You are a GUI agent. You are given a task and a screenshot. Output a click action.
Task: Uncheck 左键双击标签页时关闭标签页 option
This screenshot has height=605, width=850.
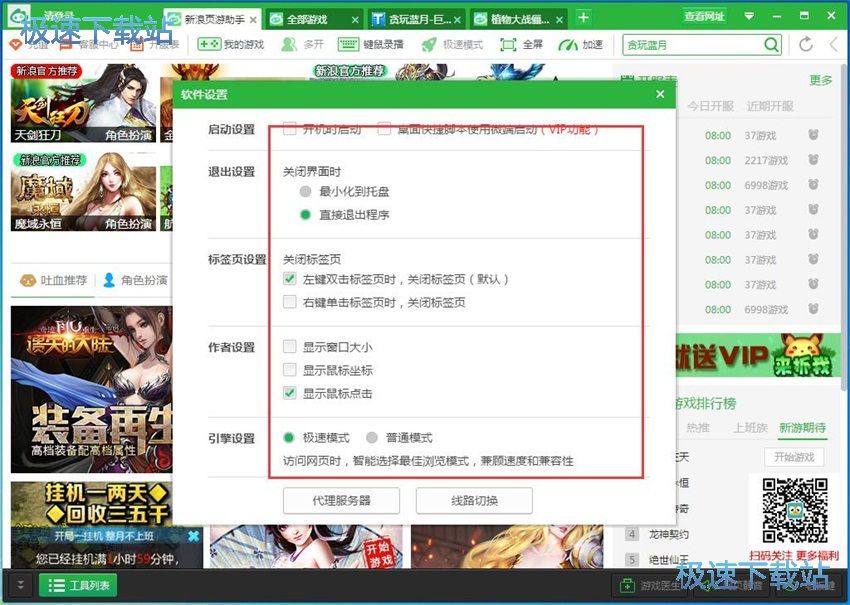290,279
